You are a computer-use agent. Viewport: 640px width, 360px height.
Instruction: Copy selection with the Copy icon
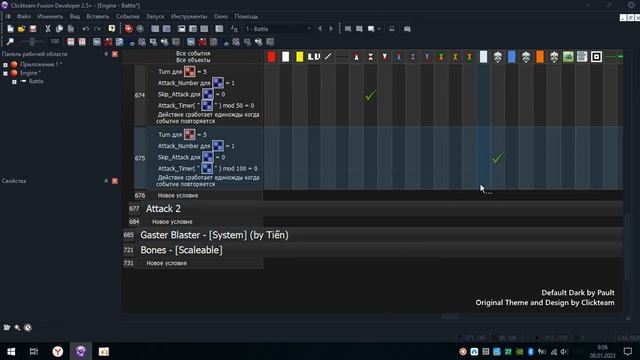(59, 29)
